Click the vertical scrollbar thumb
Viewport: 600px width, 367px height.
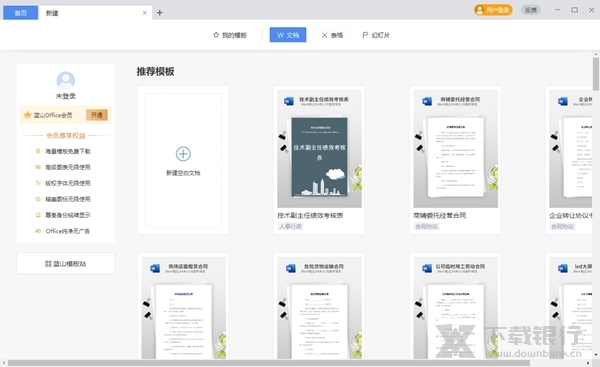(x=596, y=74)
